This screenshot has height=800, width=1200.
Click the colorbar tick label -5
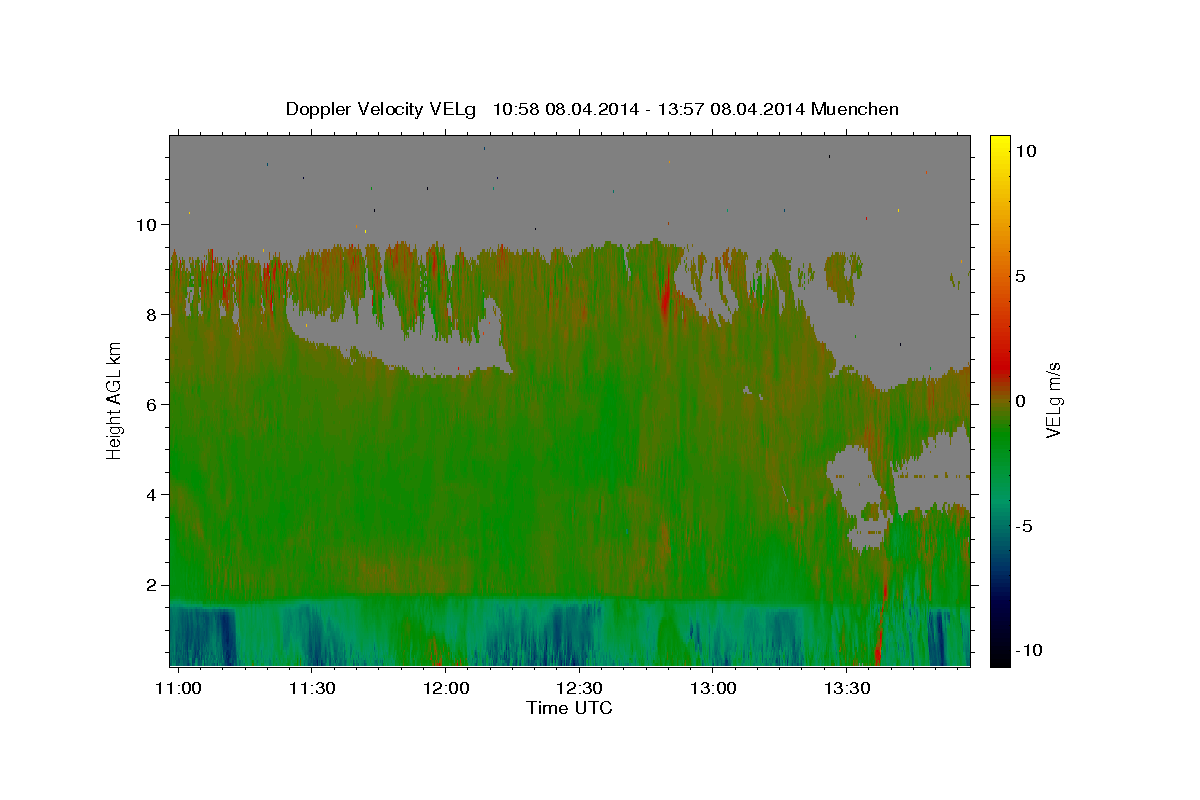(1025, 526)
